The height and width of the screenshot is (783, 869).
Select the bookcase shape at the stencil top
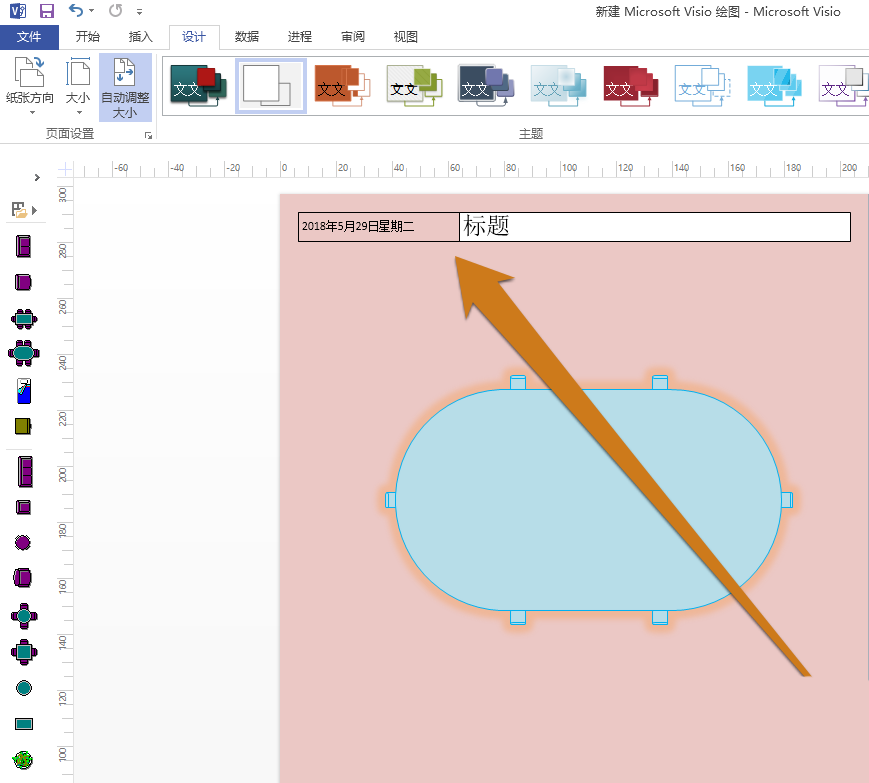pos(25,244)
